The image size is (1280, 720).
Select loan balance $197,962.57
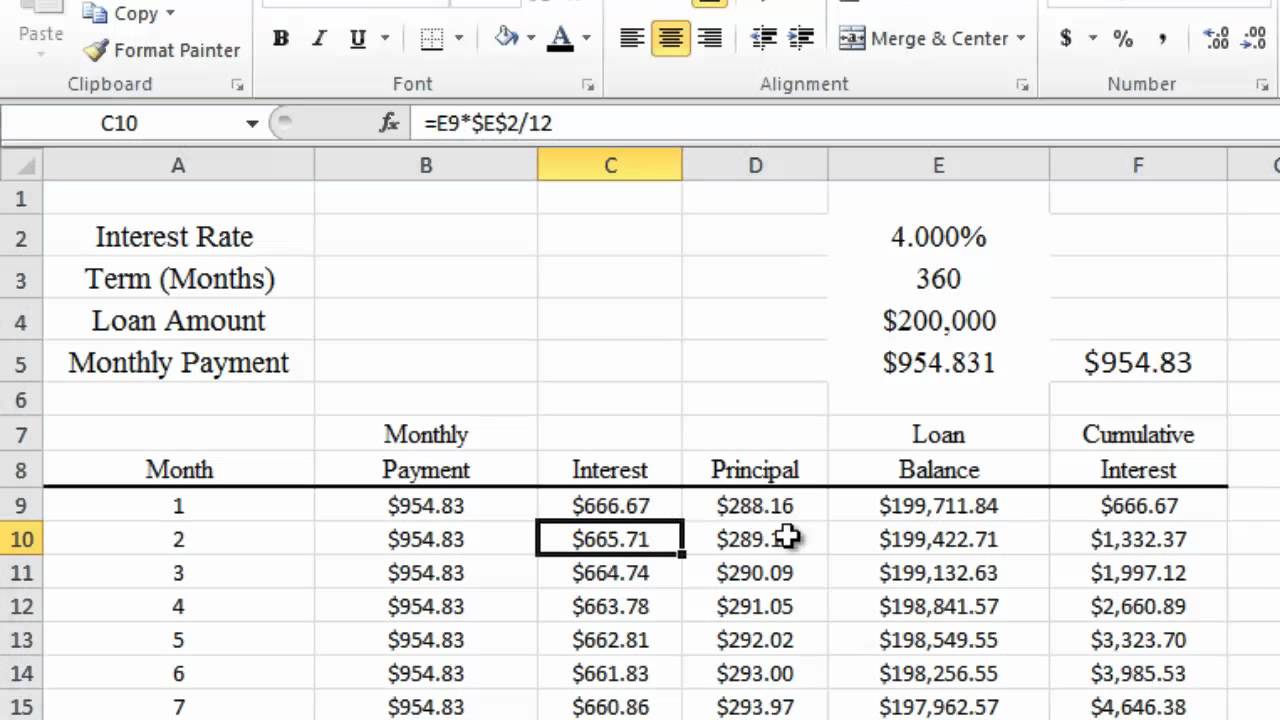click(x=938, y=706)
